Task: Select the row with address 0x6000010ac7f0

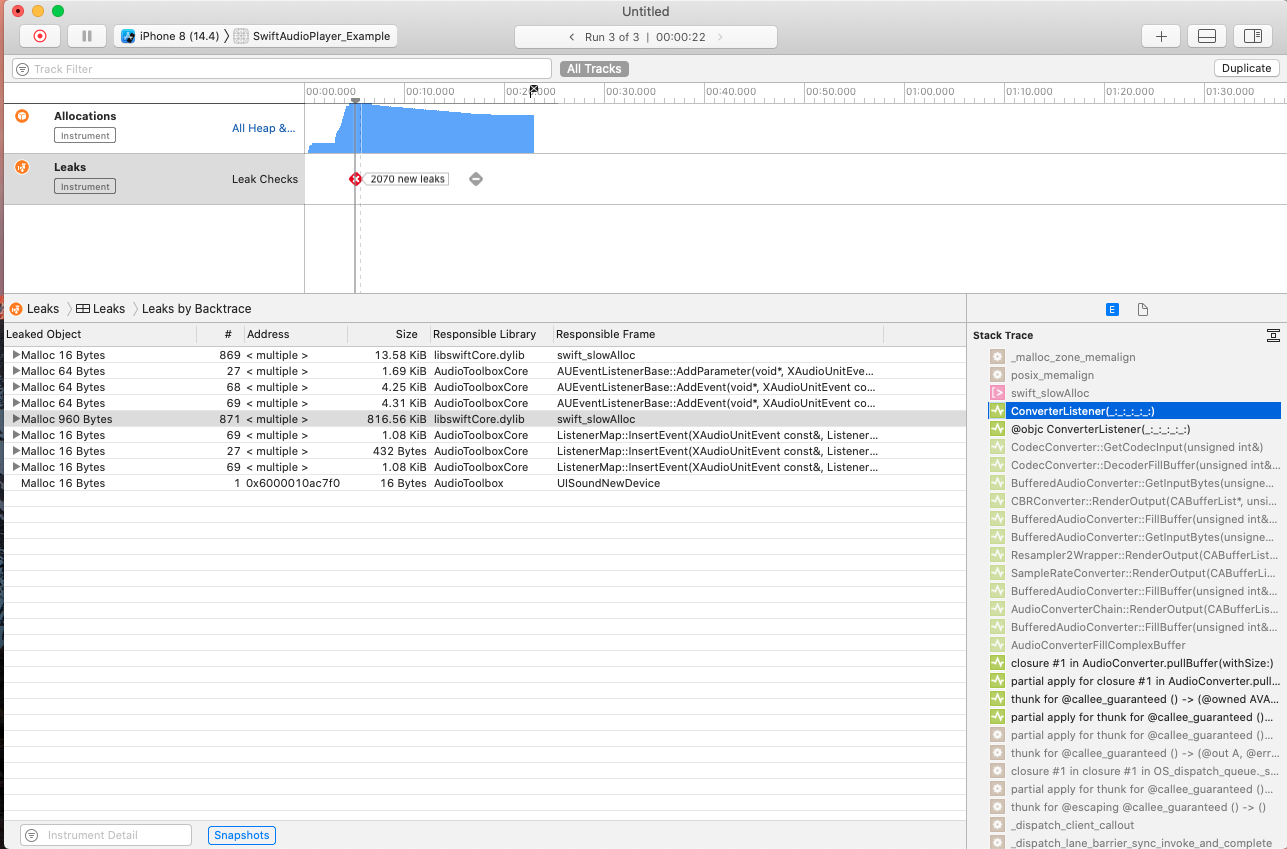Action: [483, 483]
